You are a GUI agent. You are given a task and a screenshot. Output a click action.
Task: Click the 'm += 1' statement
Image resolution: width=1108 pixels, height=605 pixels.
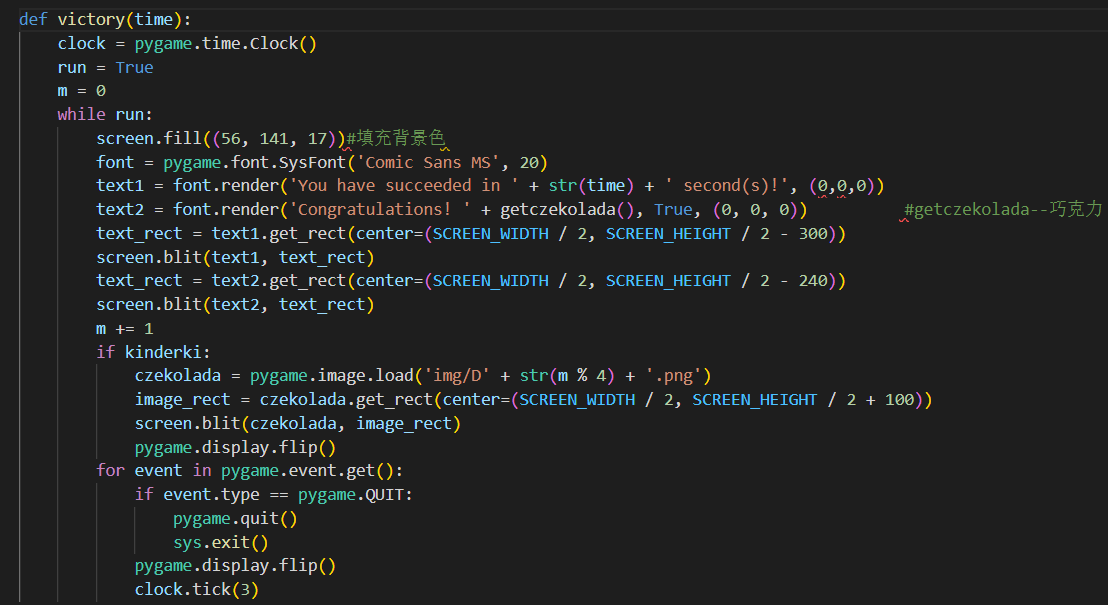tap(124, 328)
